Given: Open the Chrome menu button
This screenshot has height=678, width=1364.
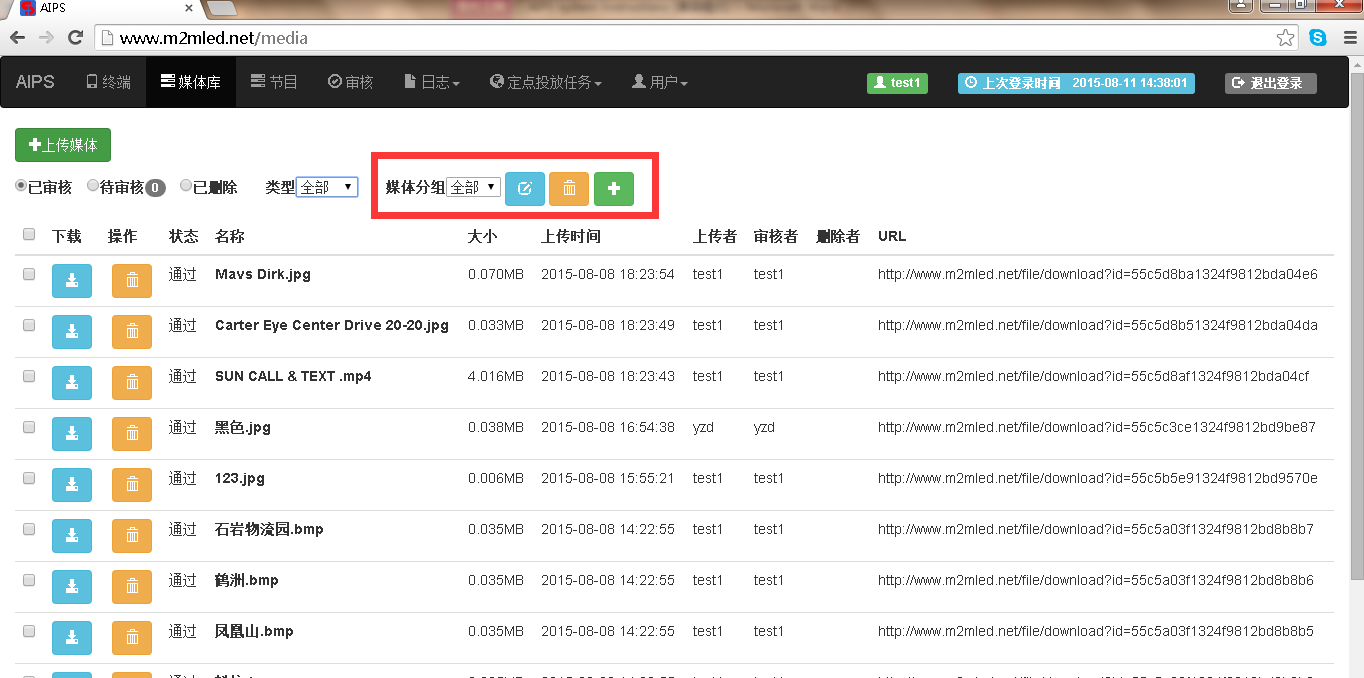Looking at the screenshot, I should 1350,38.
